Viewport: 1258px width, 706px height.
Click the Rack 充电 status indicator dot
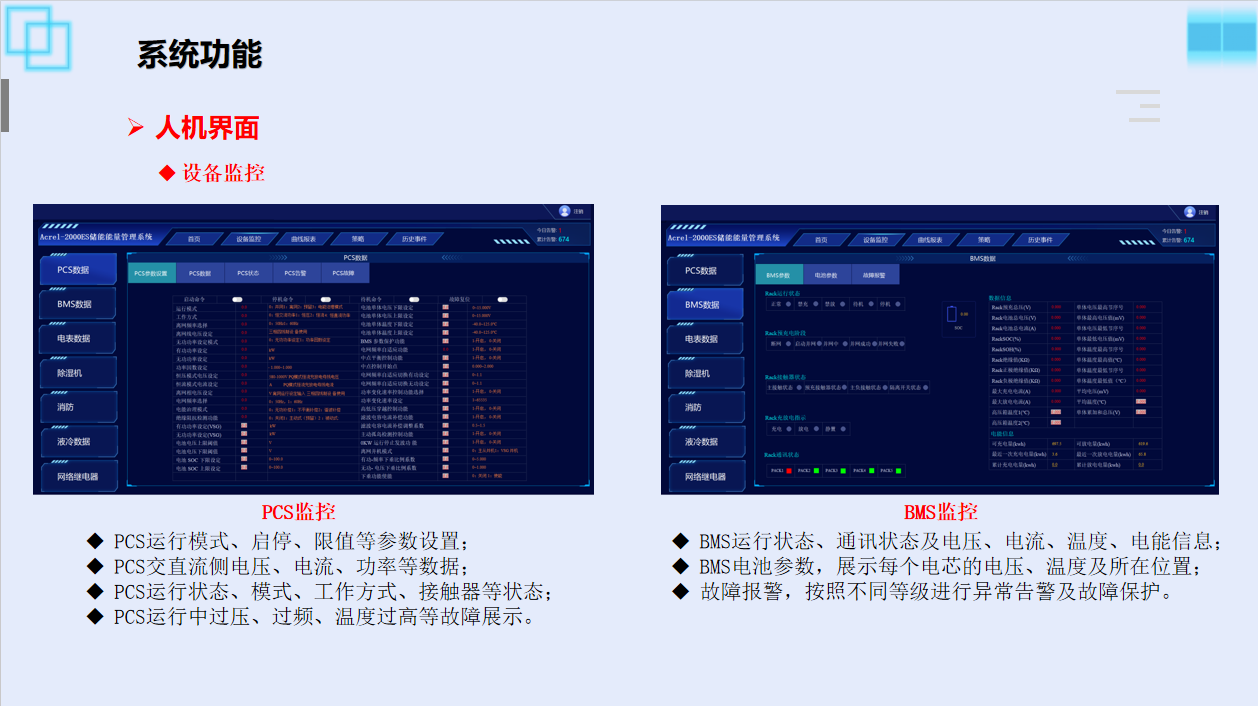pos(789,429)
